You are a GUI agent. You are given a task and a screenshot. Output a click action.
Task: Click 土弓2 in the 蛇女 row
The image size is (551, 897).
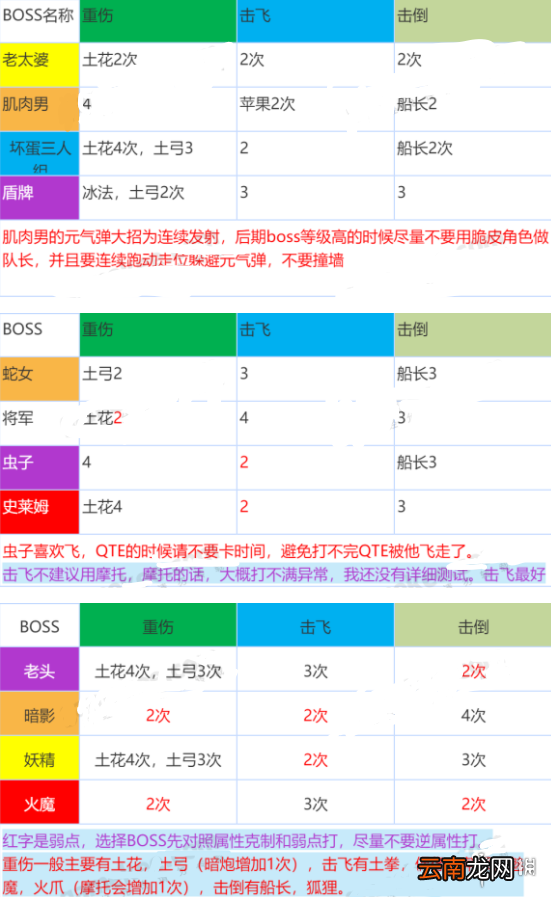pyautogui.click(x=102, y=374)
